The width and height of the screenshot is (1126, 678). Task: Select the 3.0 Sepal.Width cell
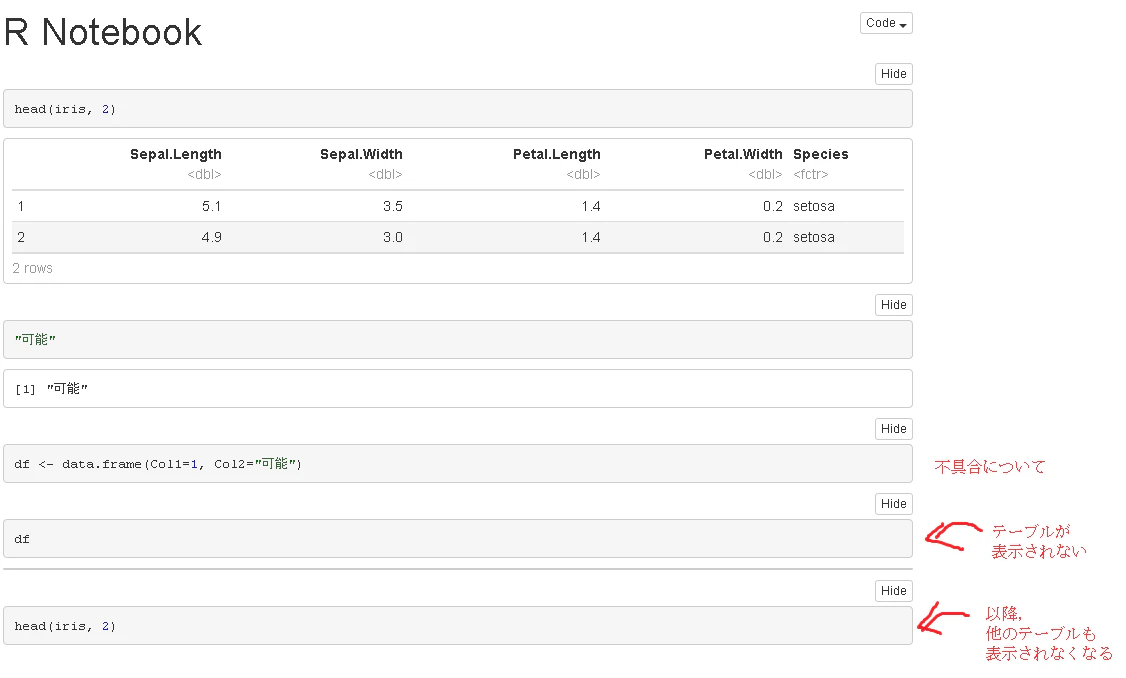pos(393,237)
